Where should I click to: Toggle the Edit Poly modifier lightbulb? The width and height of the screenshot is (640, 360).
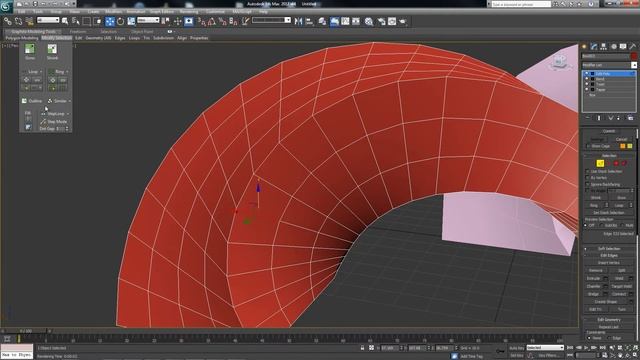[587, 74]
